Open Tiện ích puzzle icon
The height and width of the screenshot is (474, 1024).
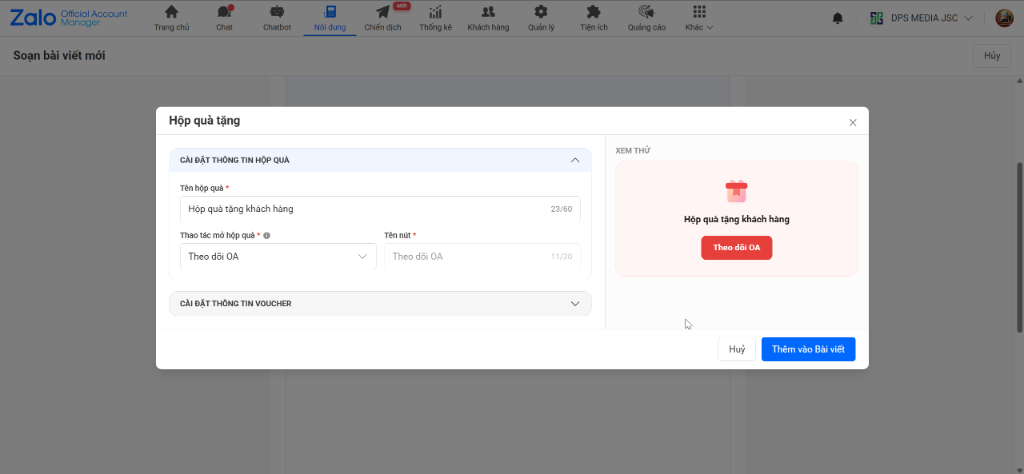pyautogui.click(x=593, y=12)
